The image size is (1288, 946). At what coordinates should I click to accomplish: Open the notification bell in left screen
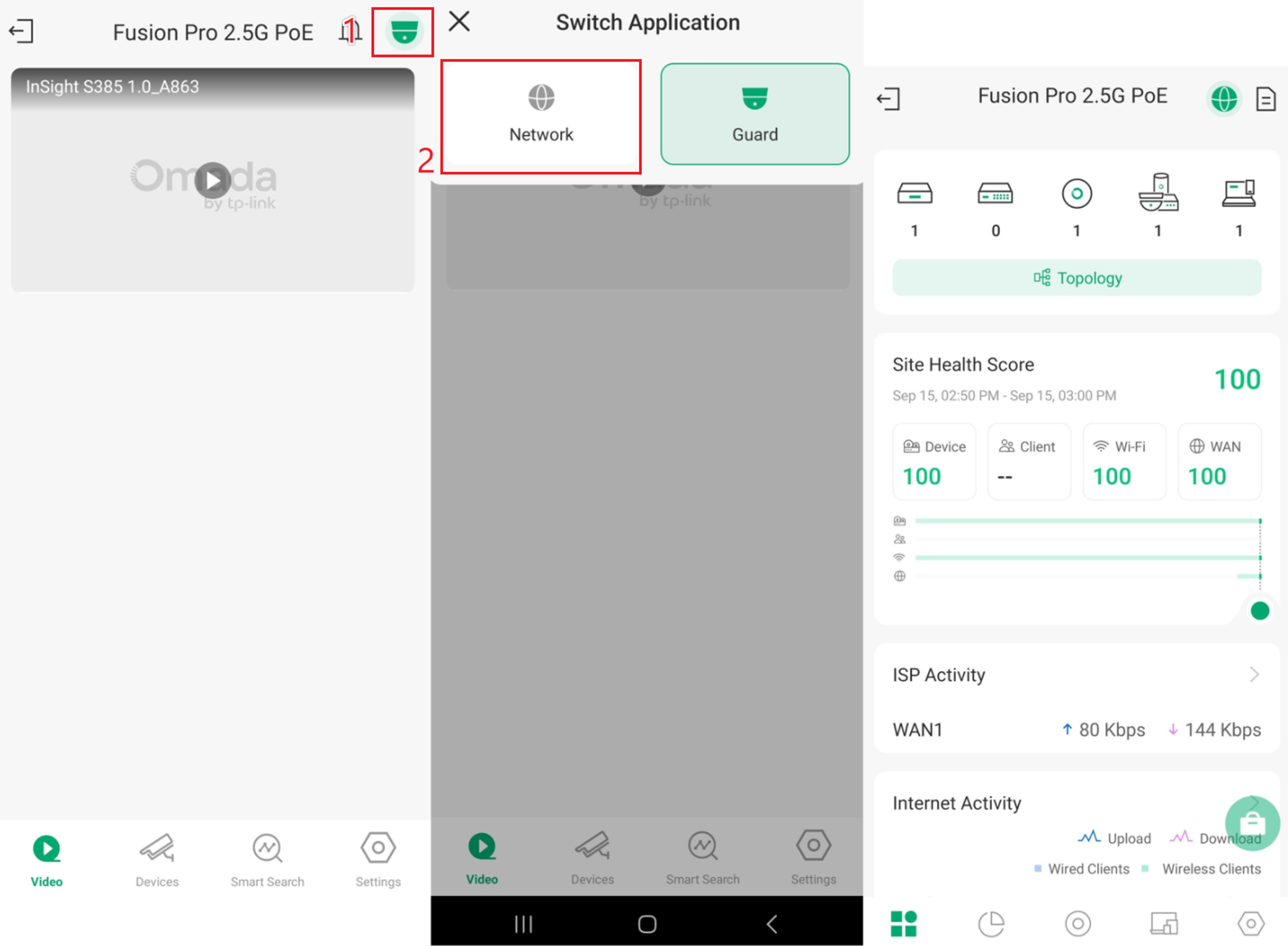point(350,31)
